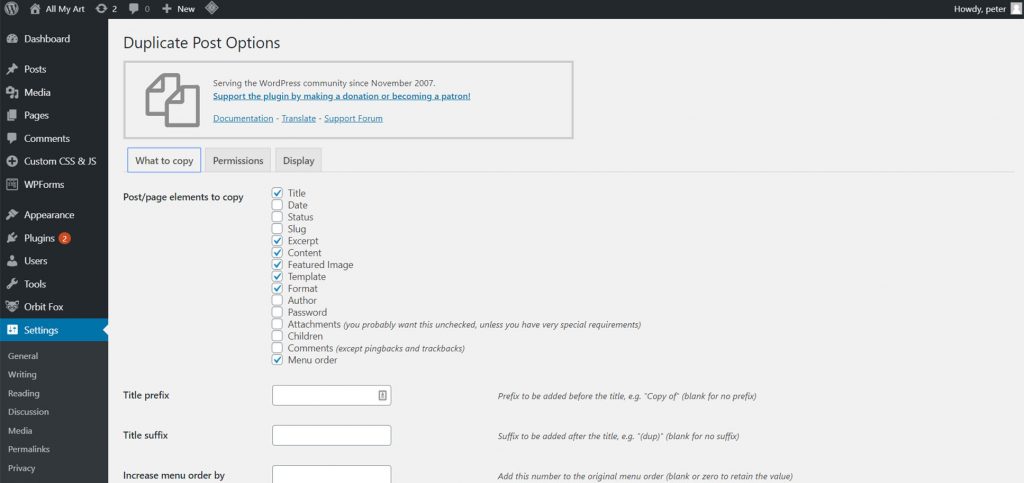
Task: Click the Support Forum link
Action: (353, 119)
